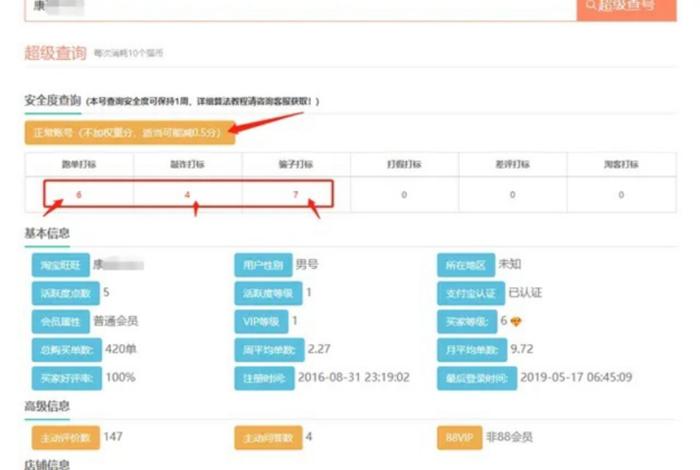Click the 周平均单数 label tag
The image size is (700, 470).
270,350
